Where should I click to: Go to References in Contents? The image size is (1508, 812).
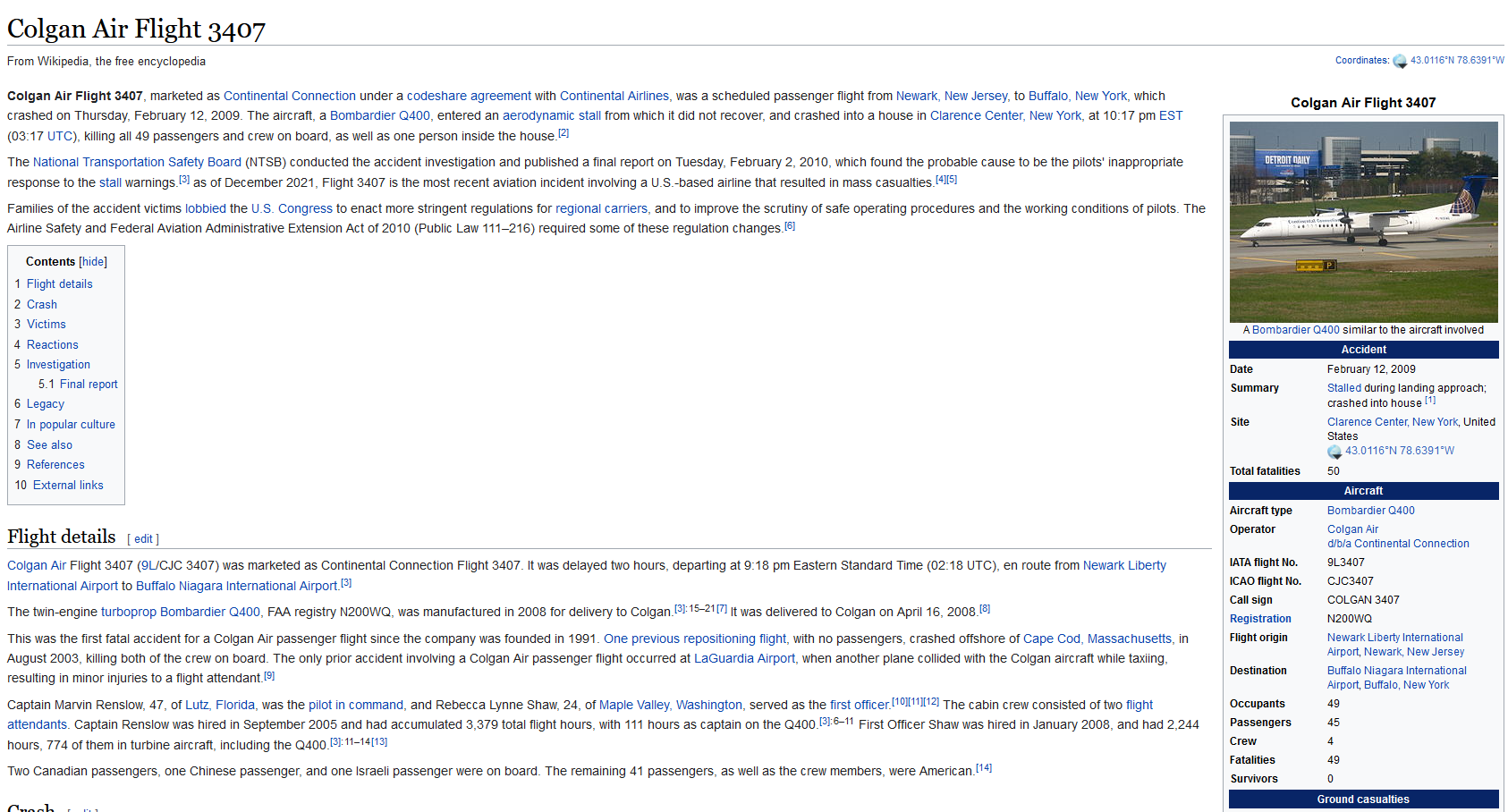55,465
